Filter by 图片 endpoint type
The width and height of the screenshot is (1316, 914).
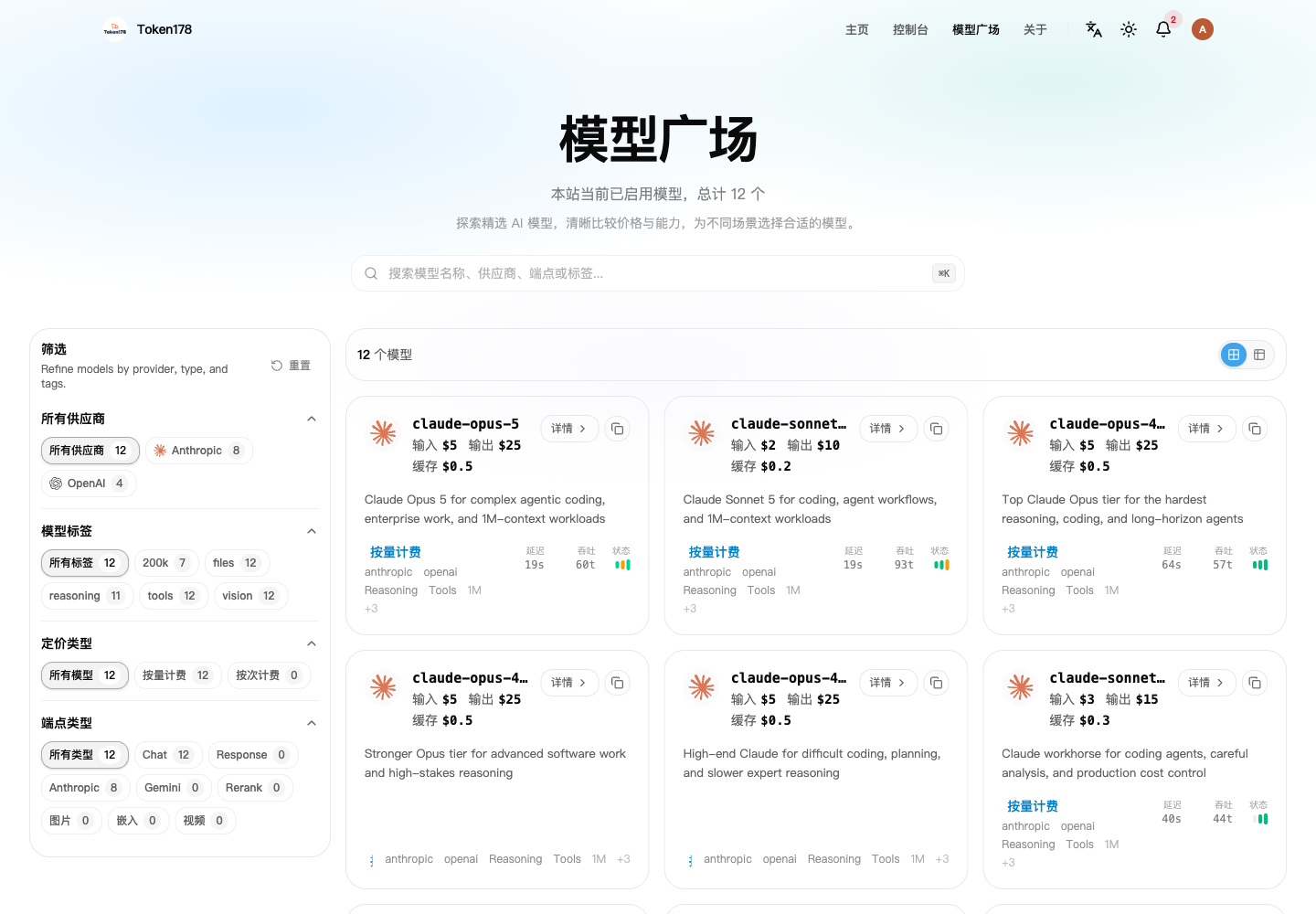70,821
